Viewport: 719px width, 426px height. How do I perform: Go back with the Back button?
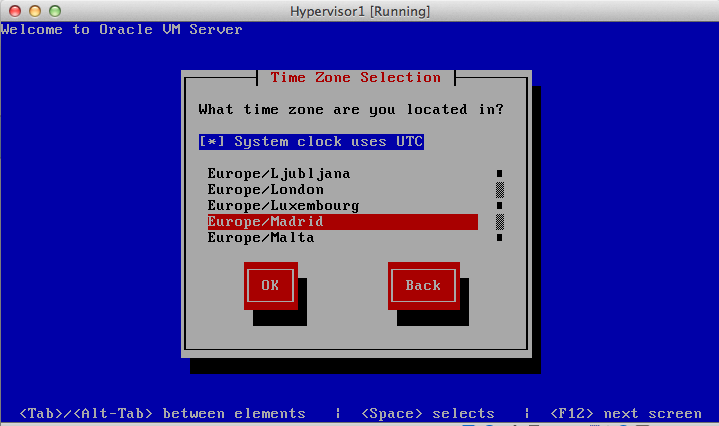point(423,285)
